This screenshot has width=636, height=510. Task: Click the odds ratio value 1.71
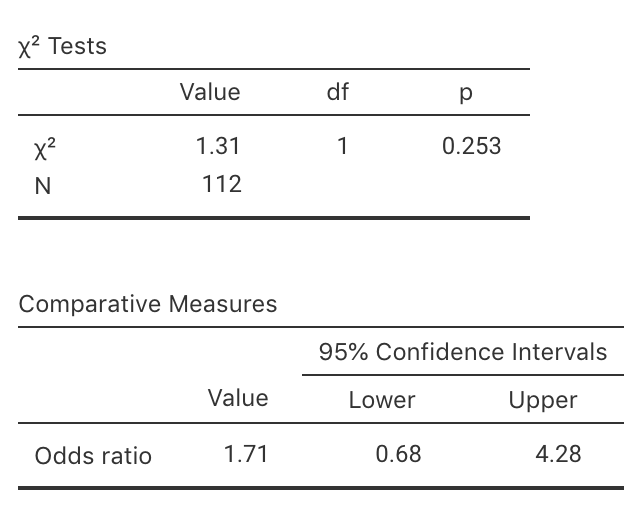245,454
